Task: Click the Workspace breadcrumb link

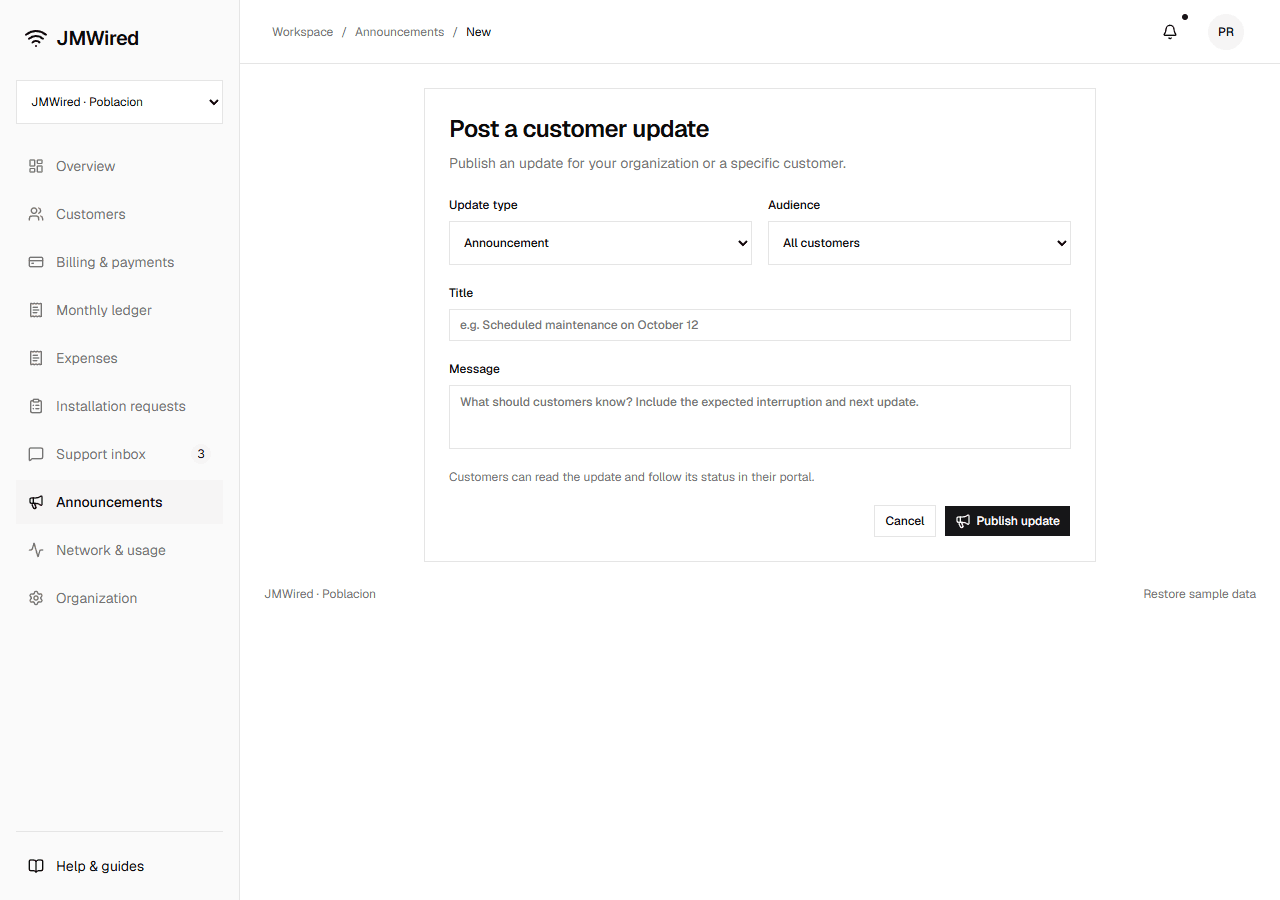Action: tap(303, 32)
